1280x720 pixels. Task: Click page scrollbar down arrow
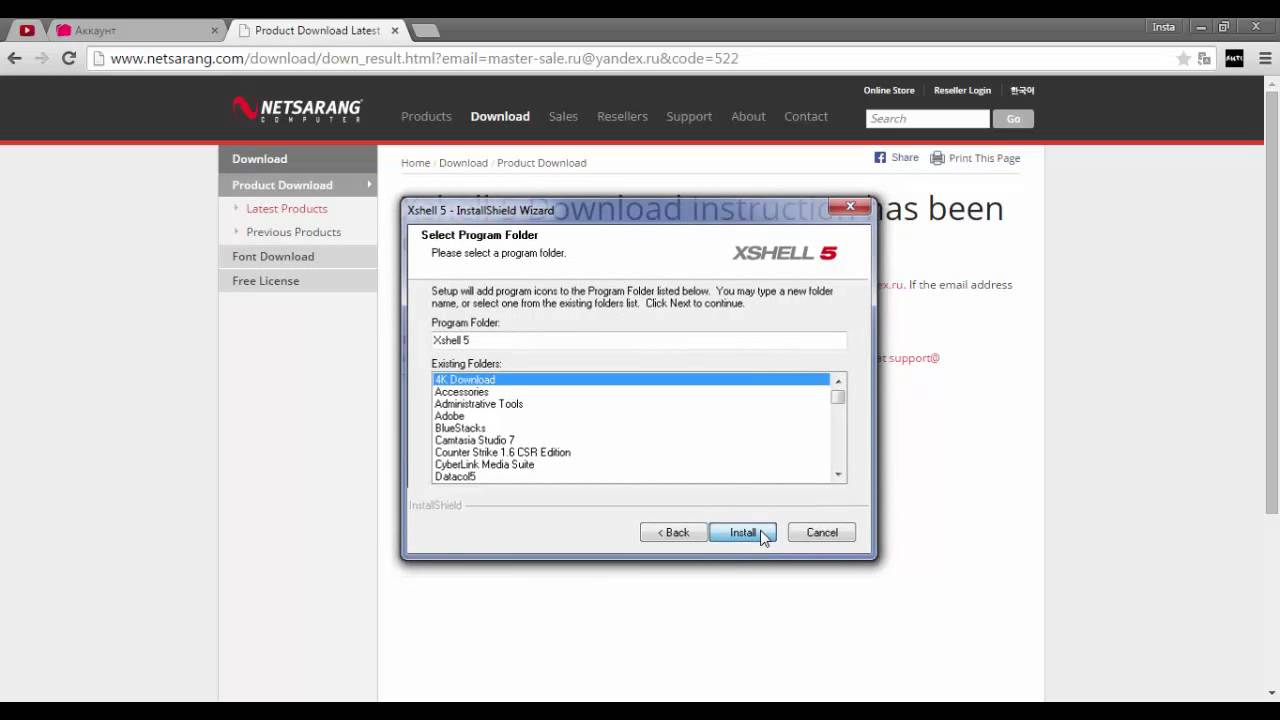(x=1272, y=692)
